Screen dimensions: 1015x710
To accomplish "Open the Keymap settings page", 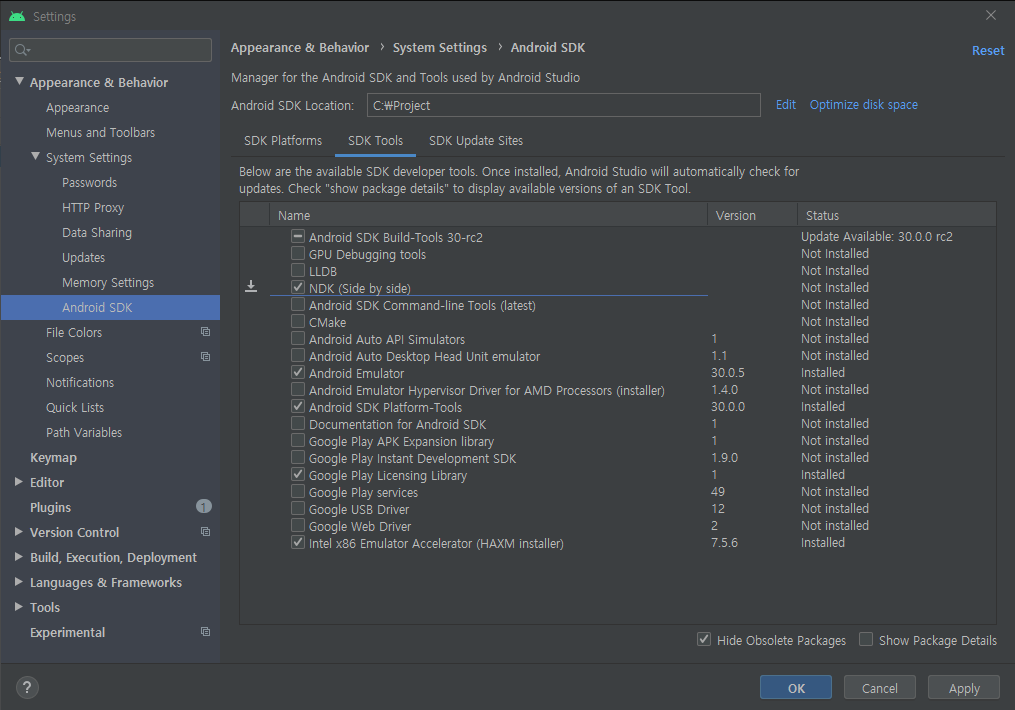I will tap(53, 458).
